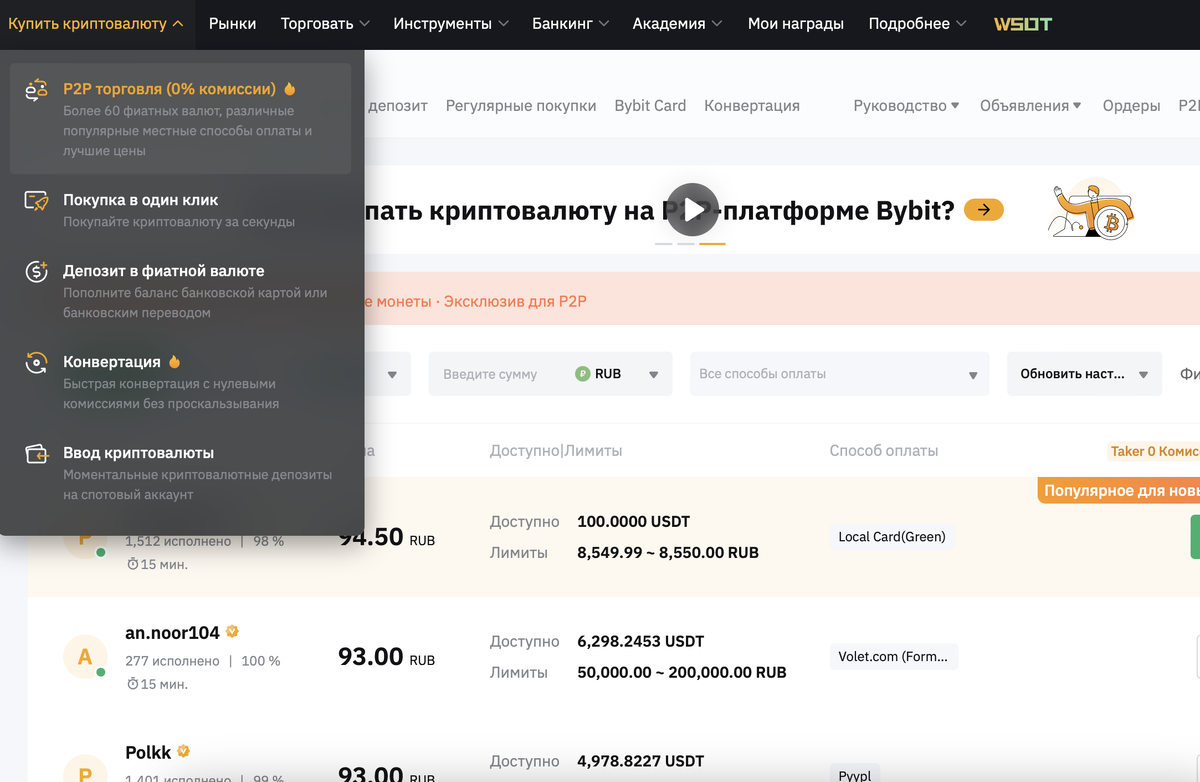Click the WSOT logo in top navigation
Screen dimensions: 1200x782
pyautogui.click(x=1022, y=23)
